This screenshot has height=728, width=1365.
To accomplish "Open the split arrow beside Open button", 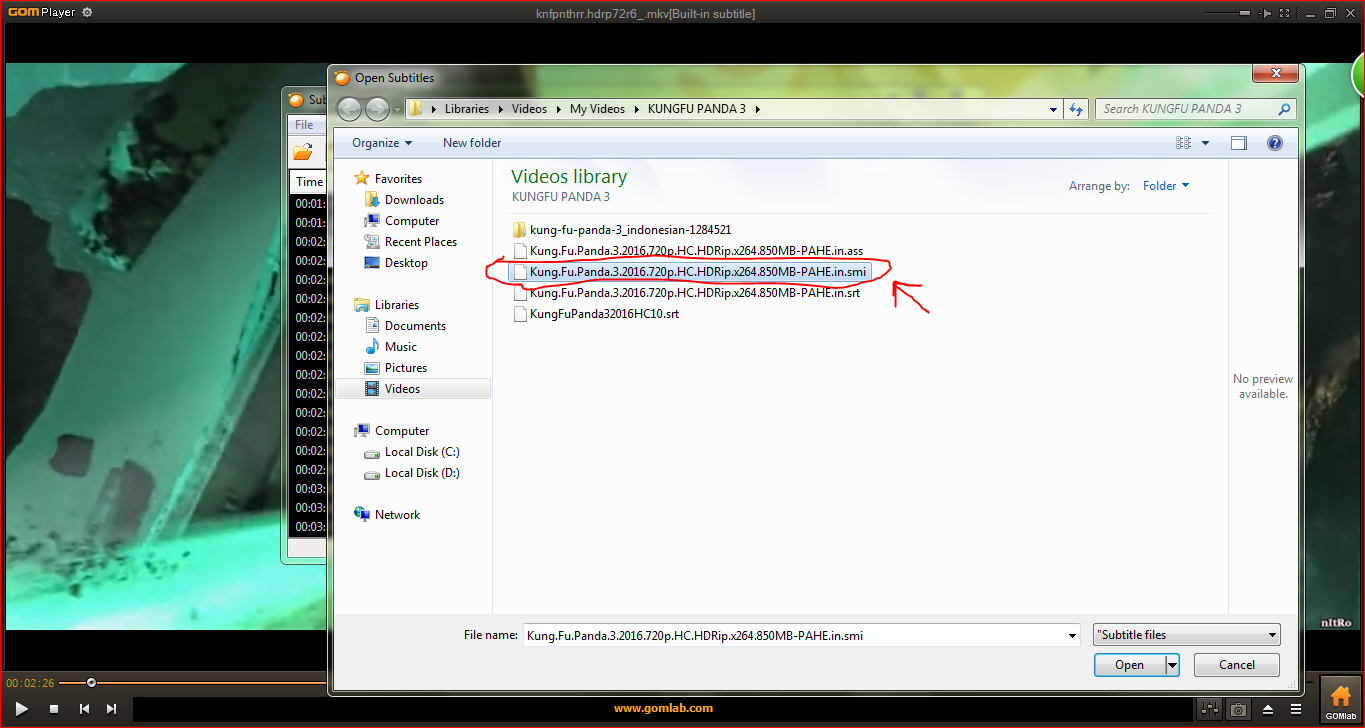I will [x=1172, y=665].
